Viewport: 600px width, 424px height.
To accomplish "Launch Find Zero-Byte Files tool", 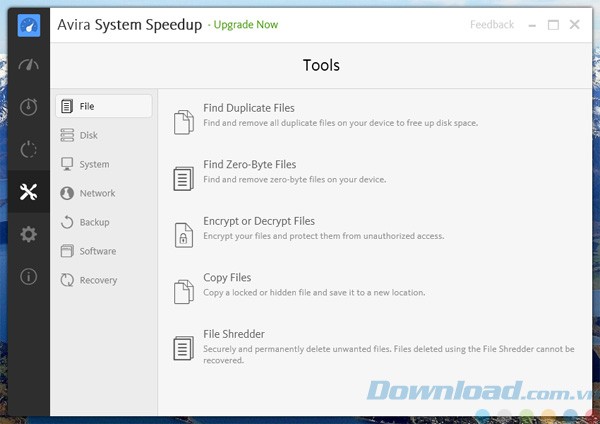I will [x=249, y=165].
